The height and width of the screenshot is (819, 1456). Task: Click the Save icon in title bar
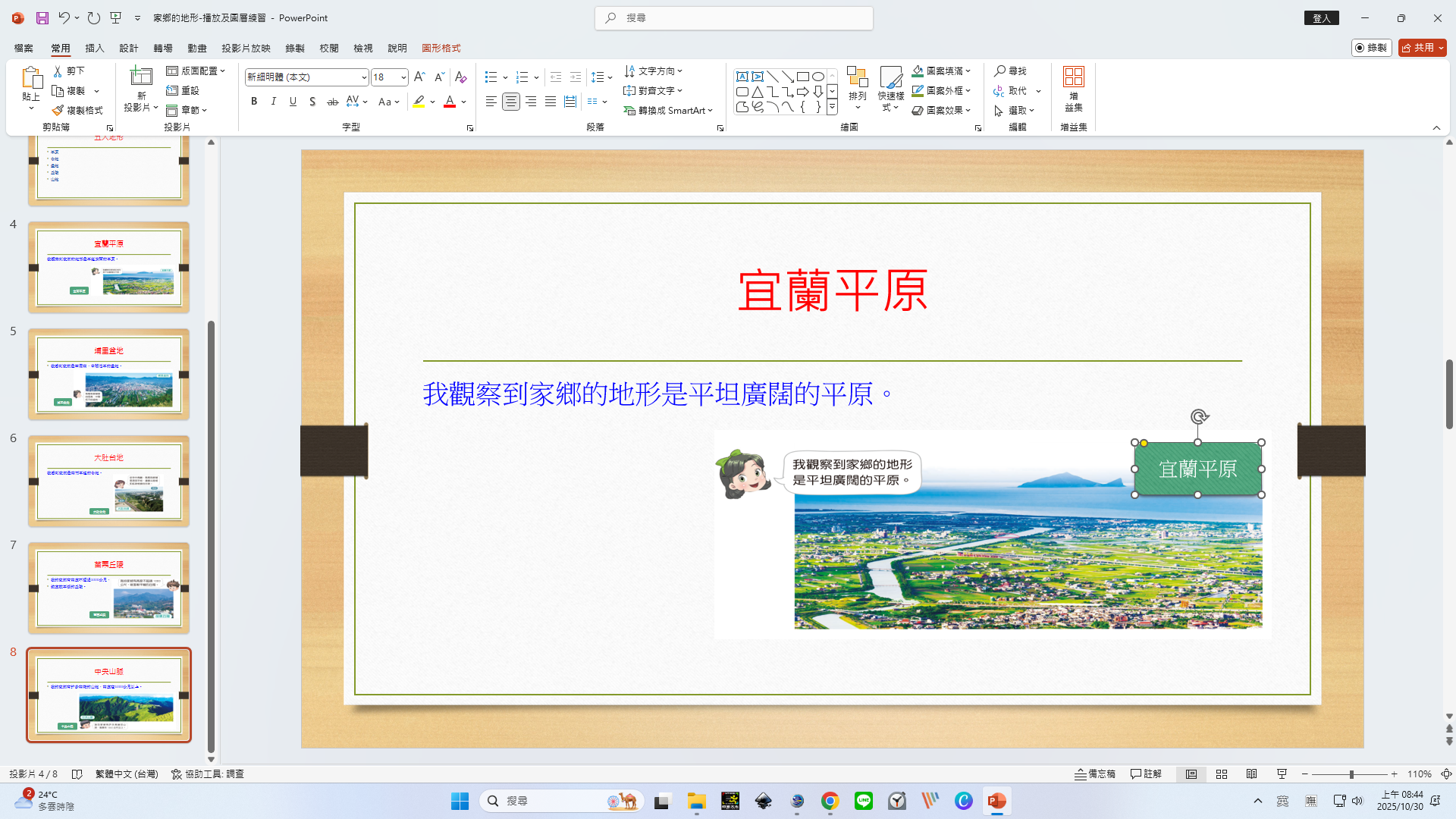pyautogui.click(x=42, y=17)
